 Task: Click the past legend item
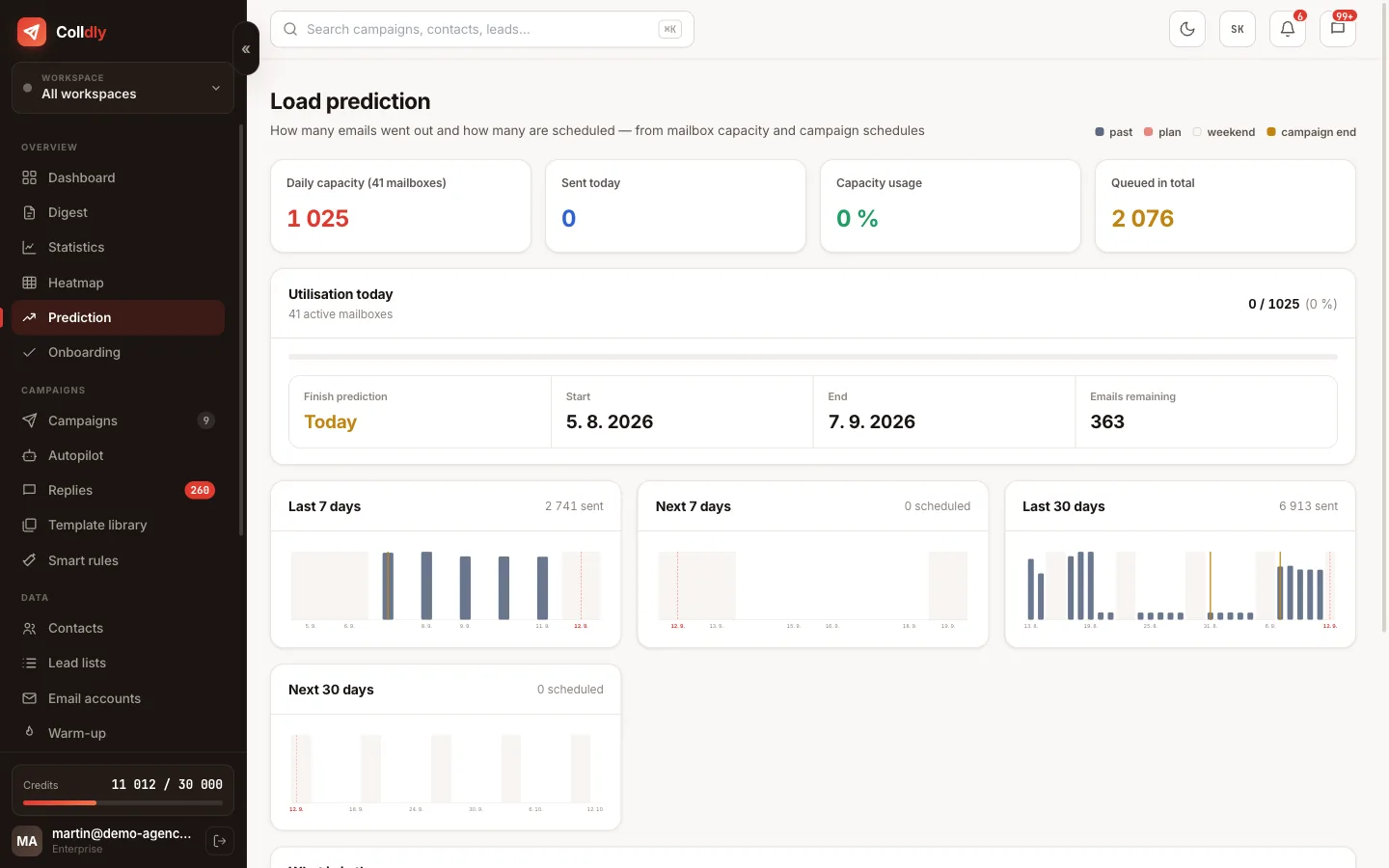point(1114,132)
